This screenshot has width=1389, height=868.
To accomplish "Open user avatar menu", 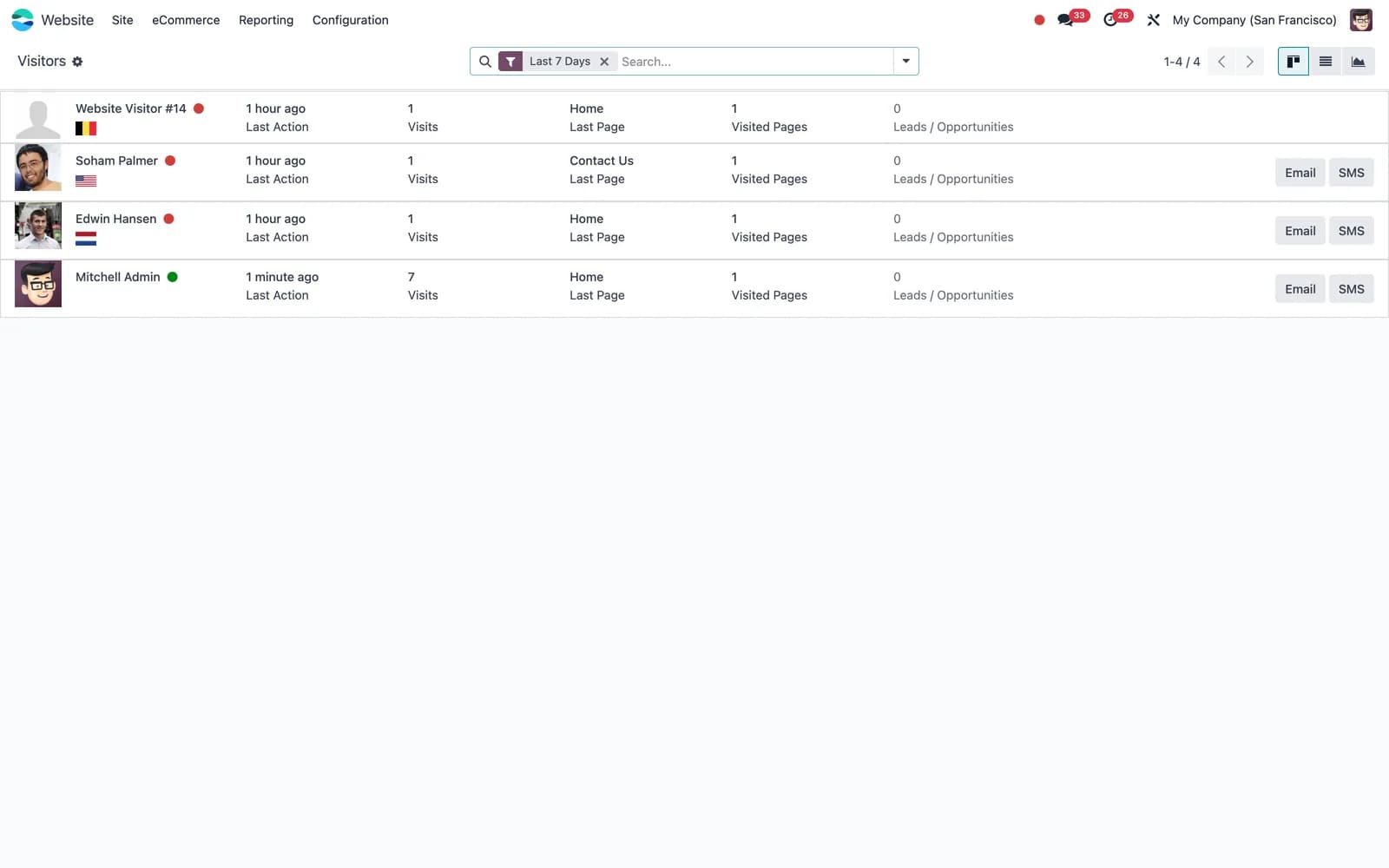I will click(1361, 20).
